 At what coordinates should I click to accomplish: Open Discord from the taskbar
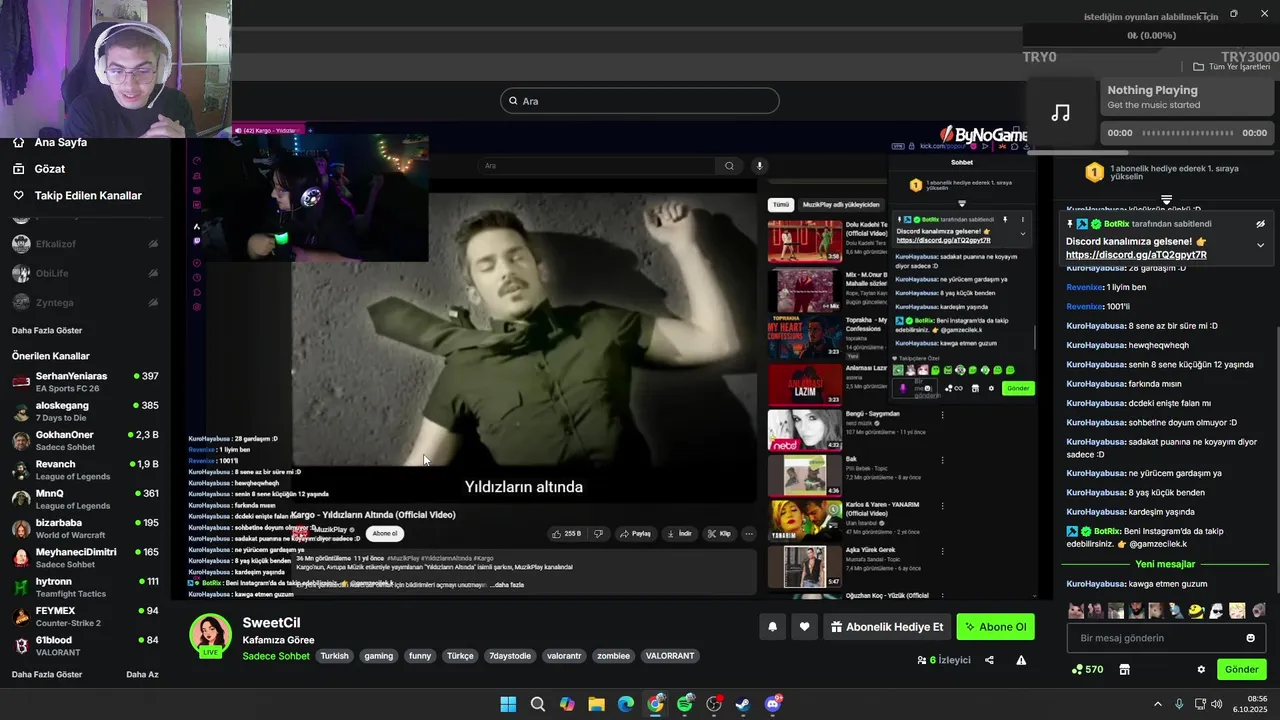click(x=772, y=704)
